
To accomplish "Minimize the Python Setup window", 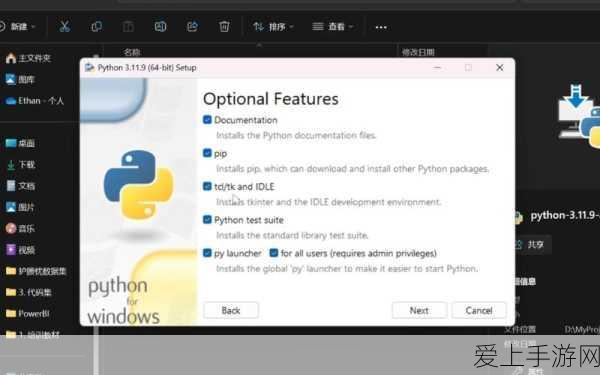I will (437, 68).
